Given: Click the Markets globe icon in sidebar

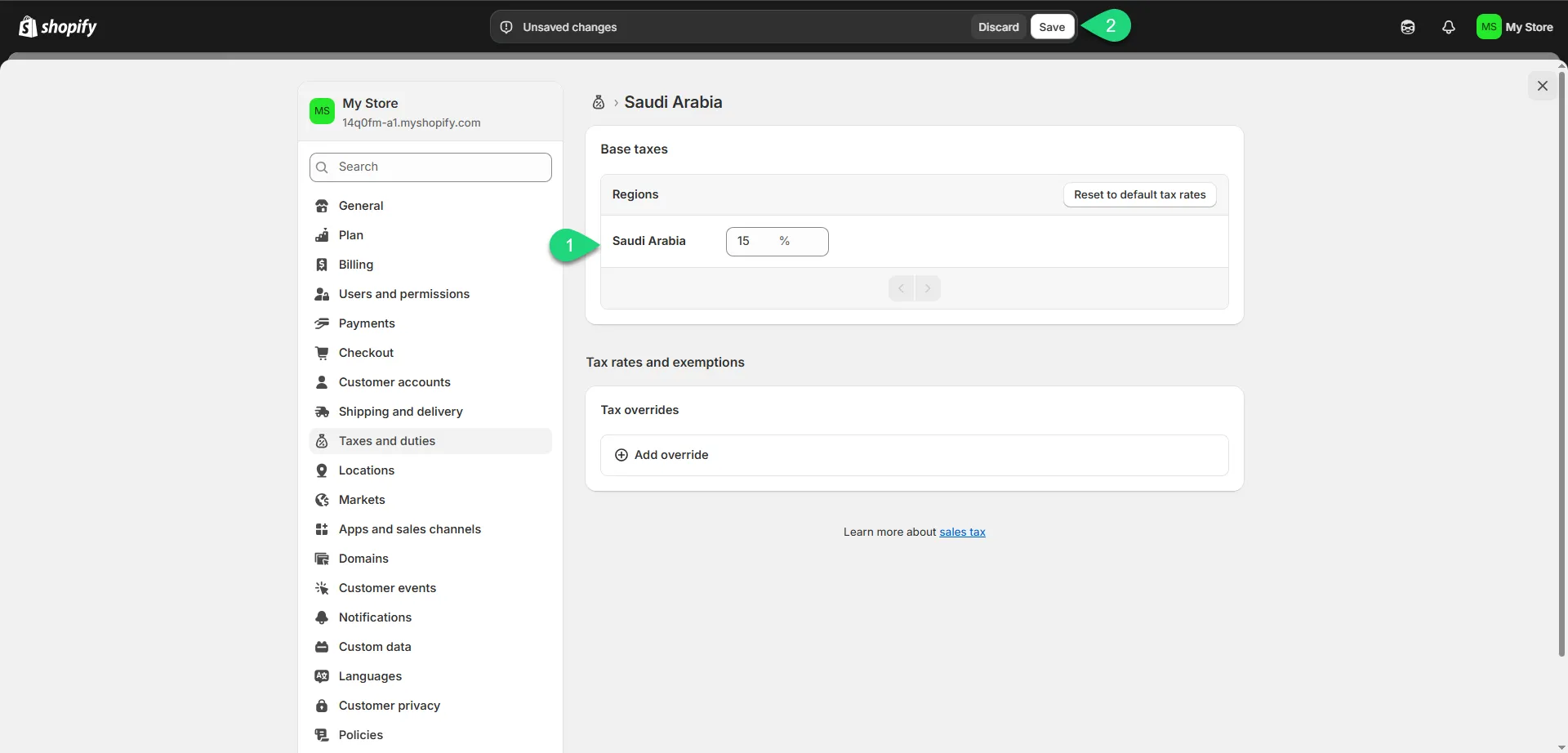Looking at the screenshot, I should coord(322,500).
